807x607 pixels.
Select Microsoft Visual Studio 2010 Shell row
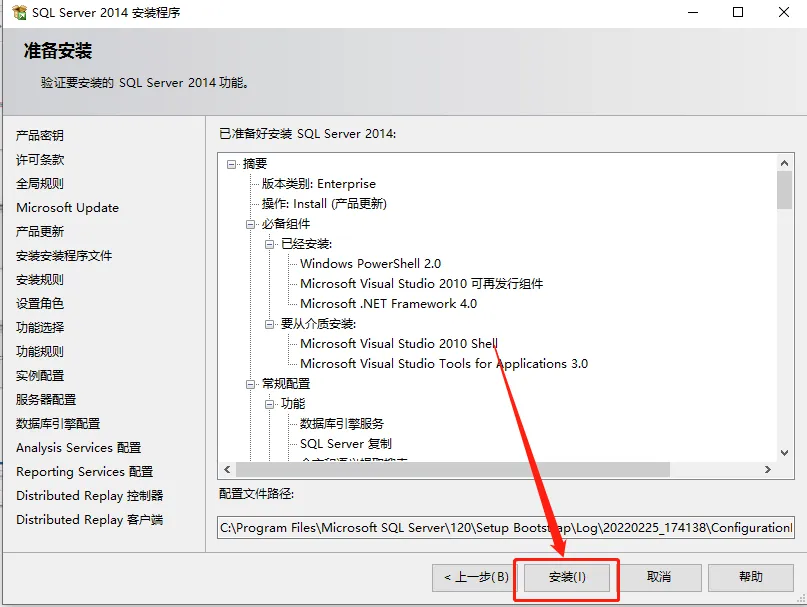pos(399,343)
